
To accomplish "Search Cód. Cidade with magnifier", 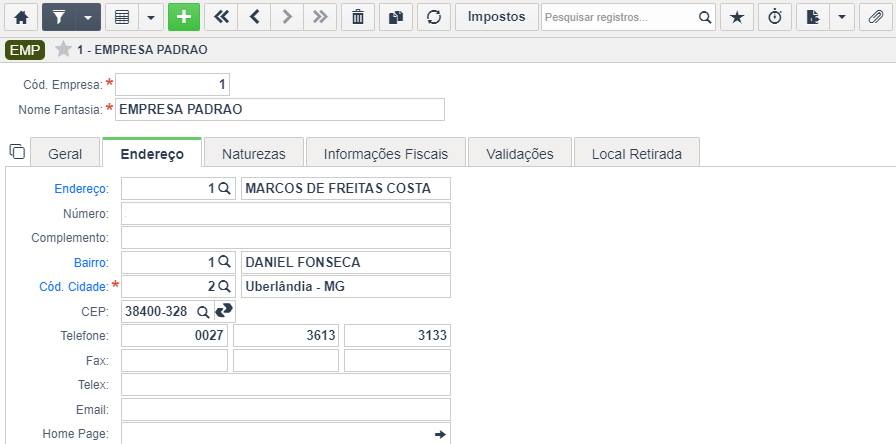I will (x=225, y=286).
